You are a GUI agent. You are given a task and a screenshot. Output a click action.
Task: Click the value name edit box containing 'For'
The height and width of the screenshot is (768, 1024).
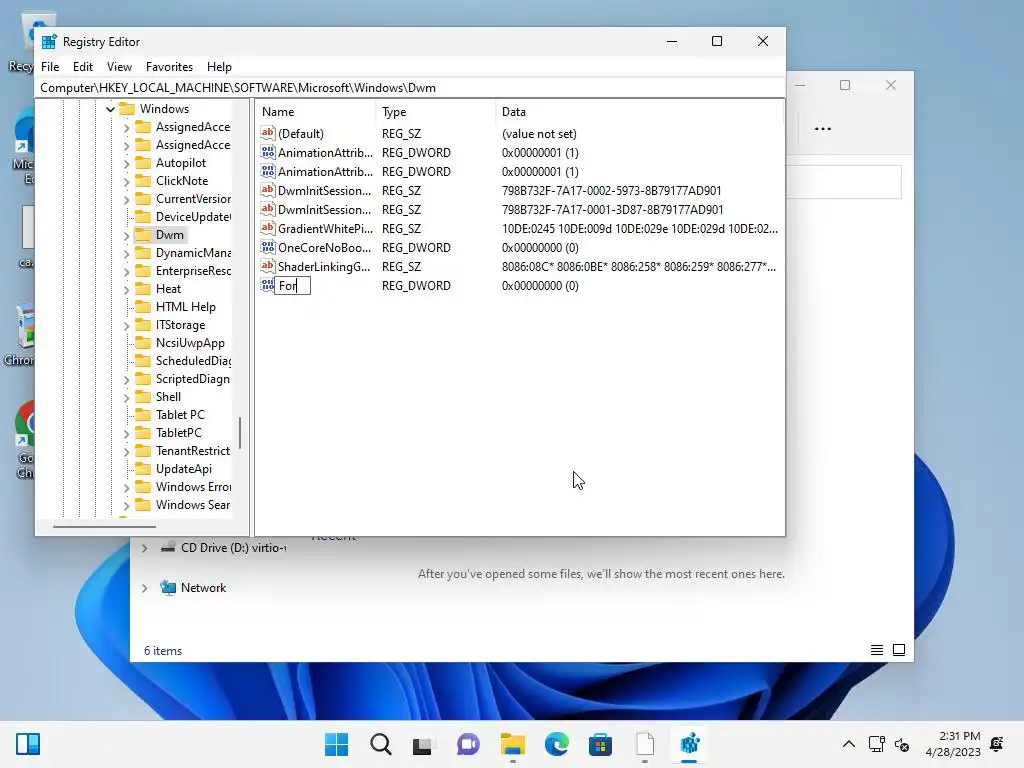point(293,285)
